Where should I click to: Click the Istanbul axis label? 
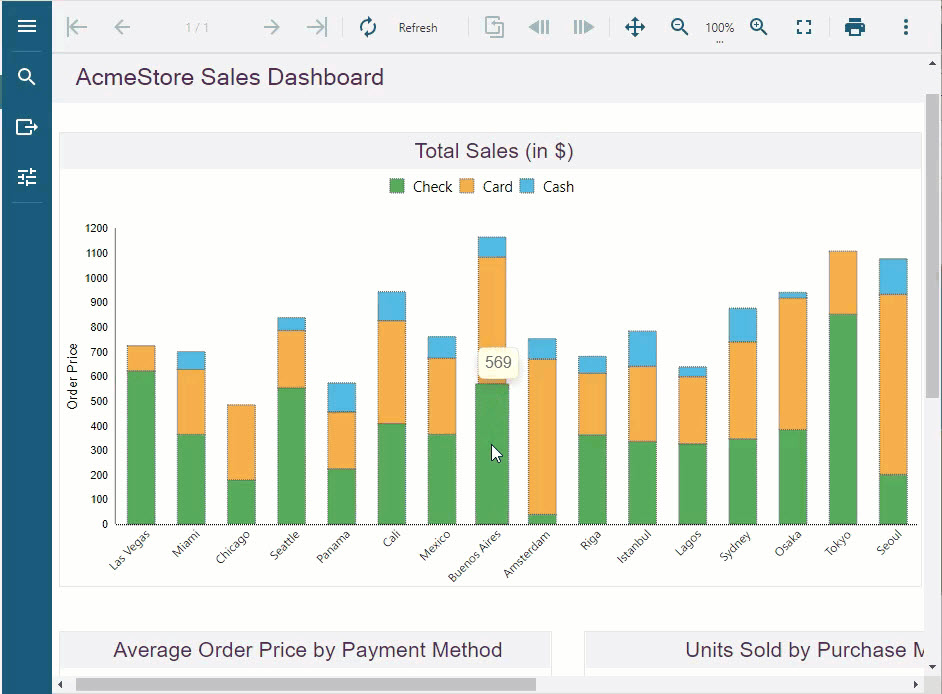tap(634, 546)
